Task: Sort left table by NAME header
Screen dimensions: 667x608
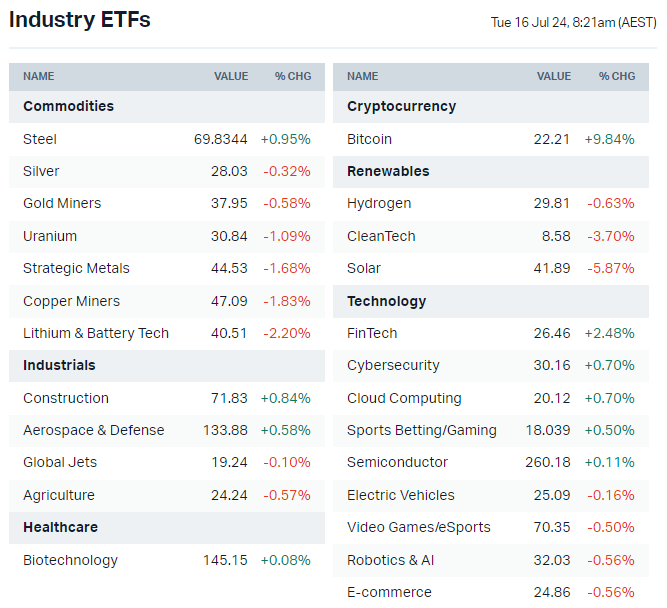Action: pos(39,76)
